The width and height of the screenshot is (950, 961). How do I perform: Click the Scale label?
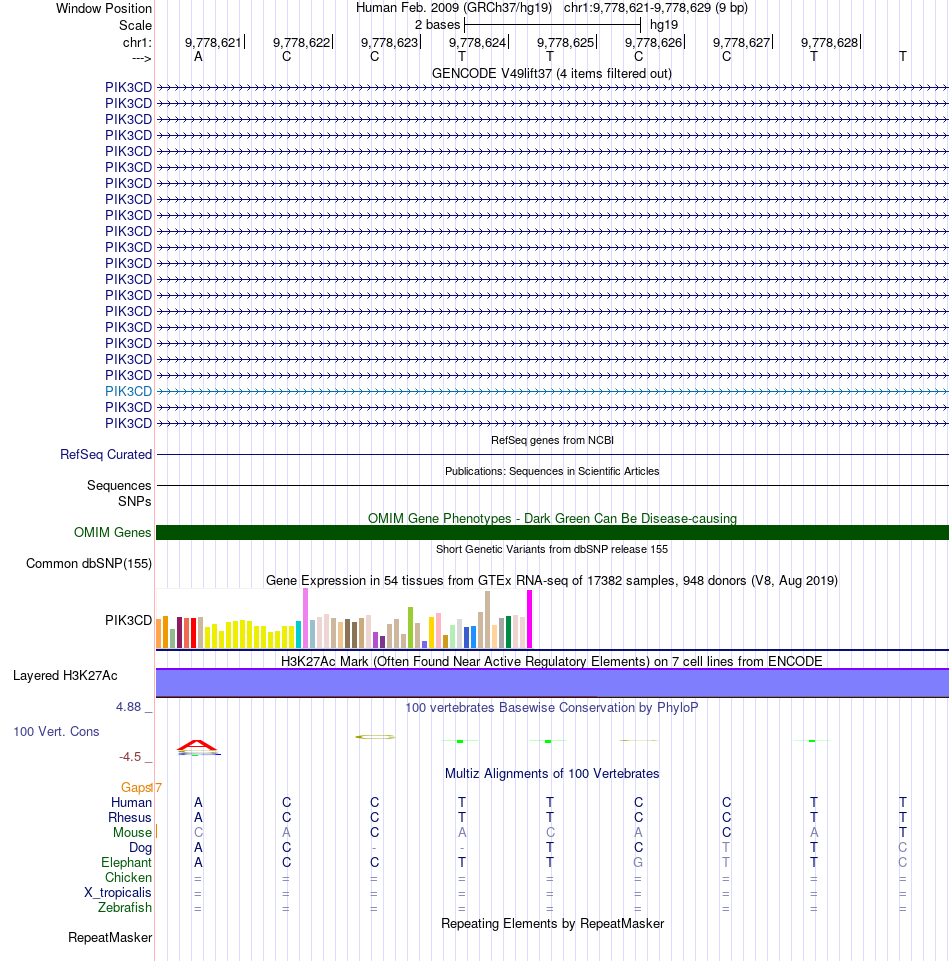[135, 26]
